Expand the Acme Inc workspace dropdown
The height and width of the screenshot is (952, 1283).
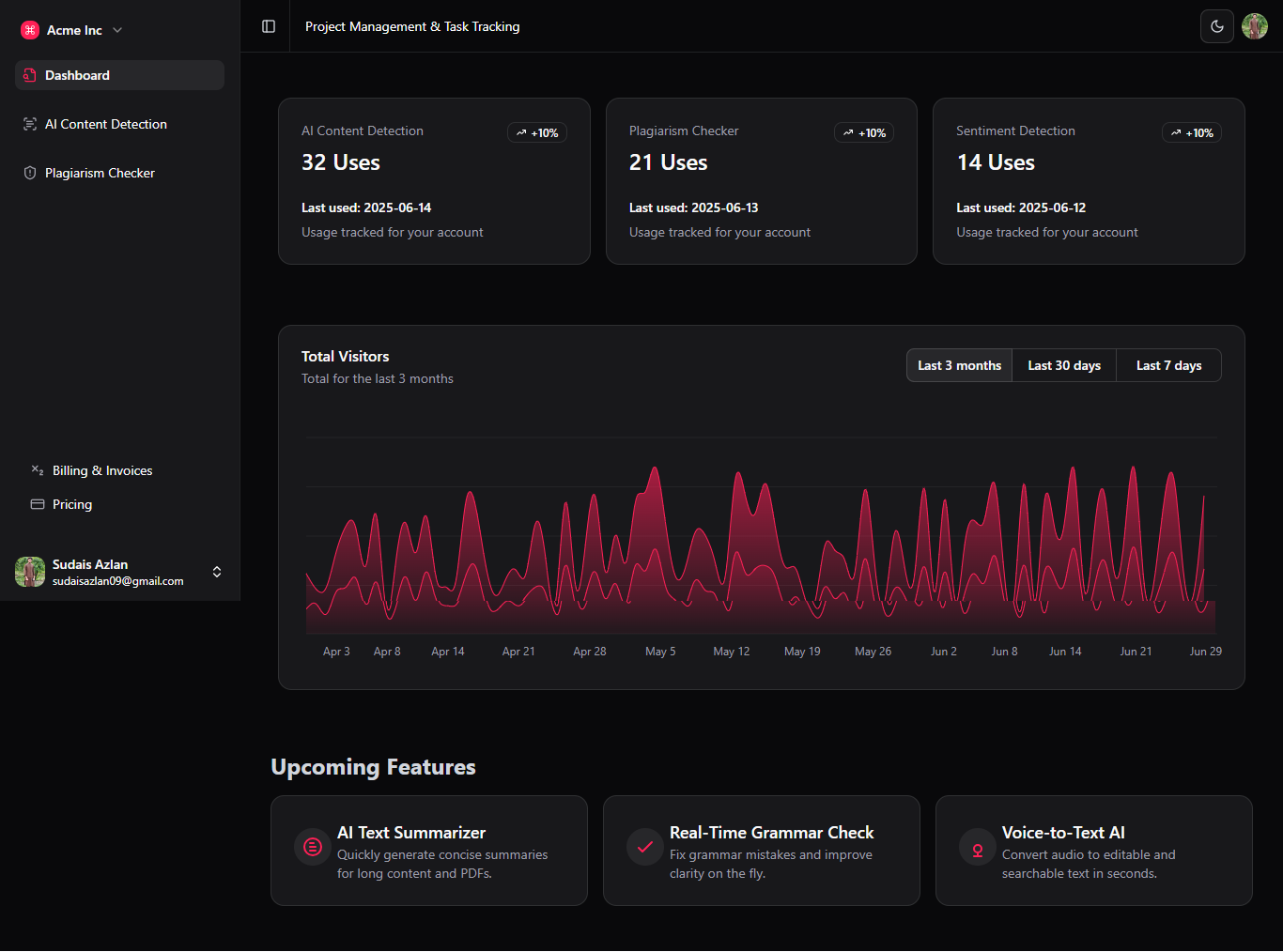(x=117, y=30)
